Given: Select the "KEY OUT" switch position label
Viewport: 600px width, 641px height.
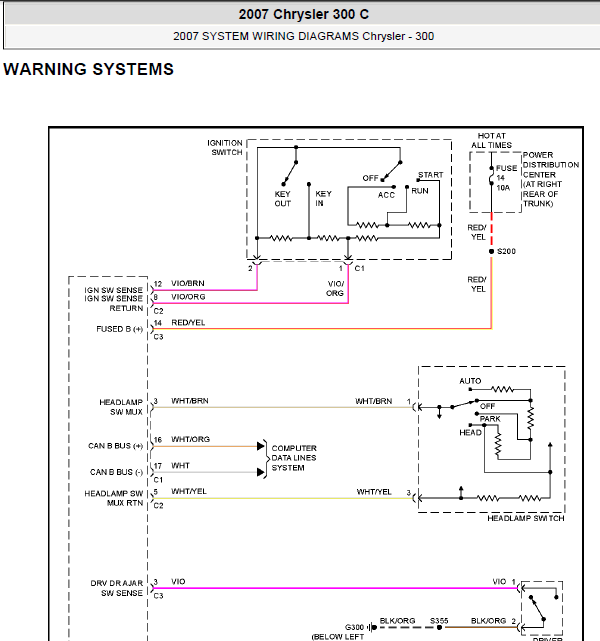Looking at the screenshot, I should tap(282, 199).
